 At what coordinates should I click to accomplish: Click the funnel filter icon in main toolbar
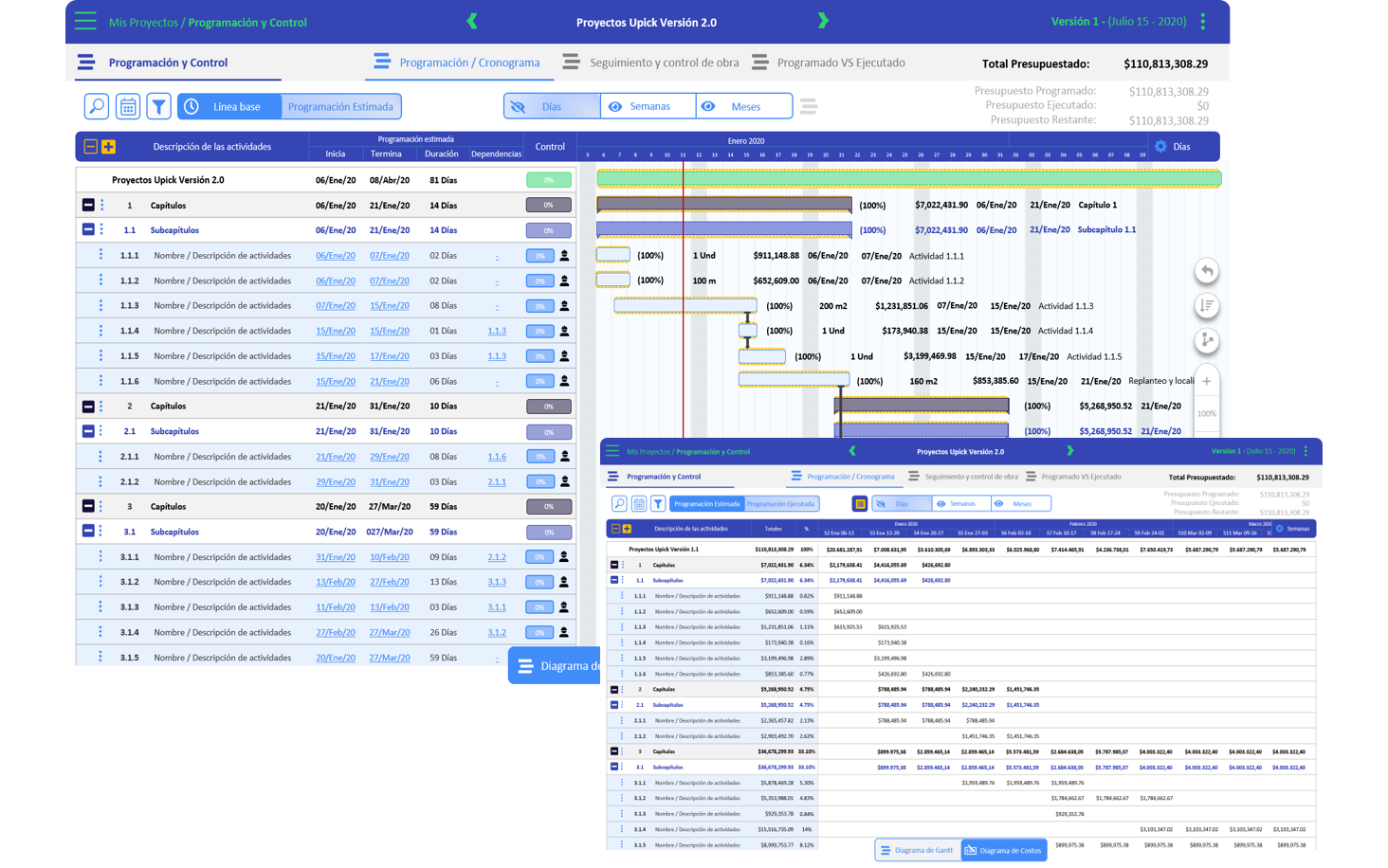(159, 107)
